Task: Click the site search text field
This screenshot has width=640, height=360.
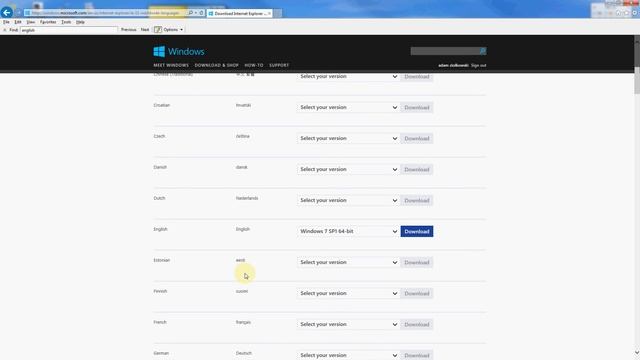Action: click(x=445, y=51)
